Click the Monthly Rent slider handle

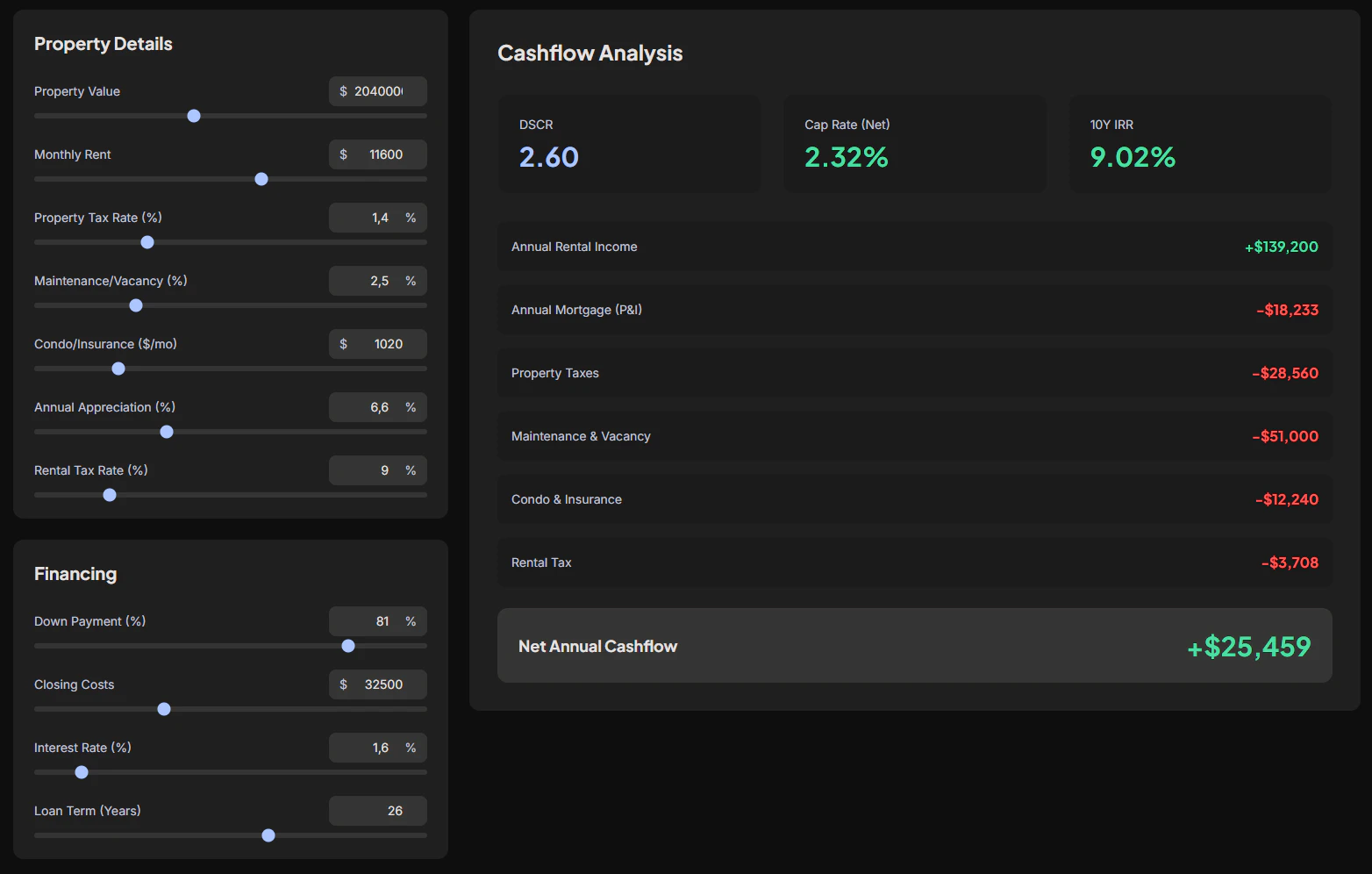pyautogui.click(x=261, y=179)
